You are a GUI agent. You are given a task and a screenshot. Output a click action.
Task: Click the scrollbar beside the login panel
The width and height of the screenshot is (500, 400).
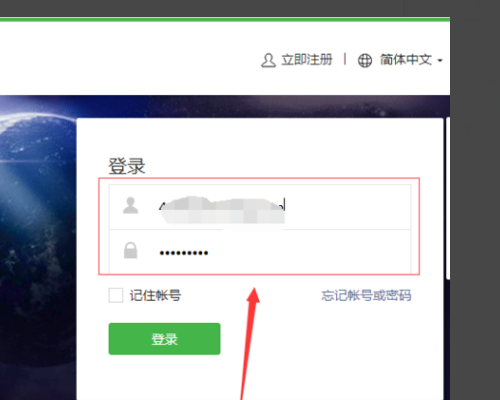pyautogui.click(x=448, y=198)
